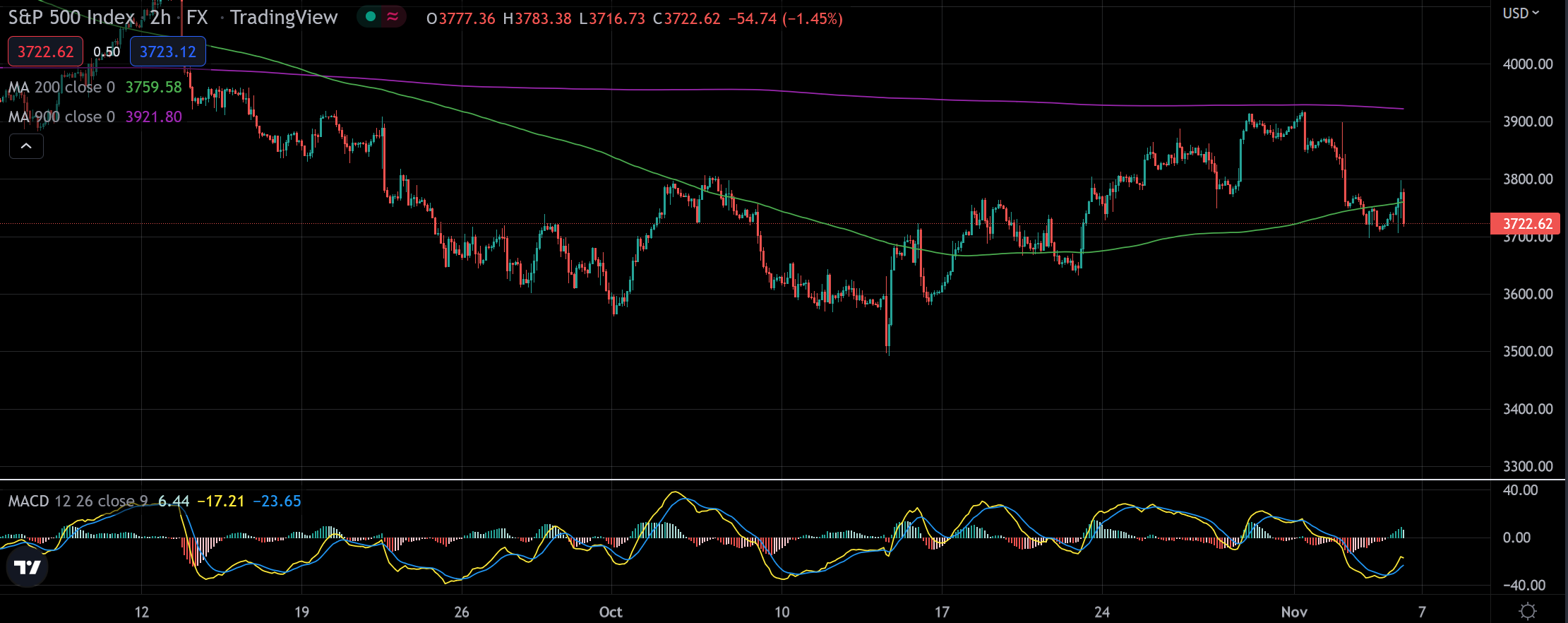Click the 4000.00 price axis label

coord(1528,64)
